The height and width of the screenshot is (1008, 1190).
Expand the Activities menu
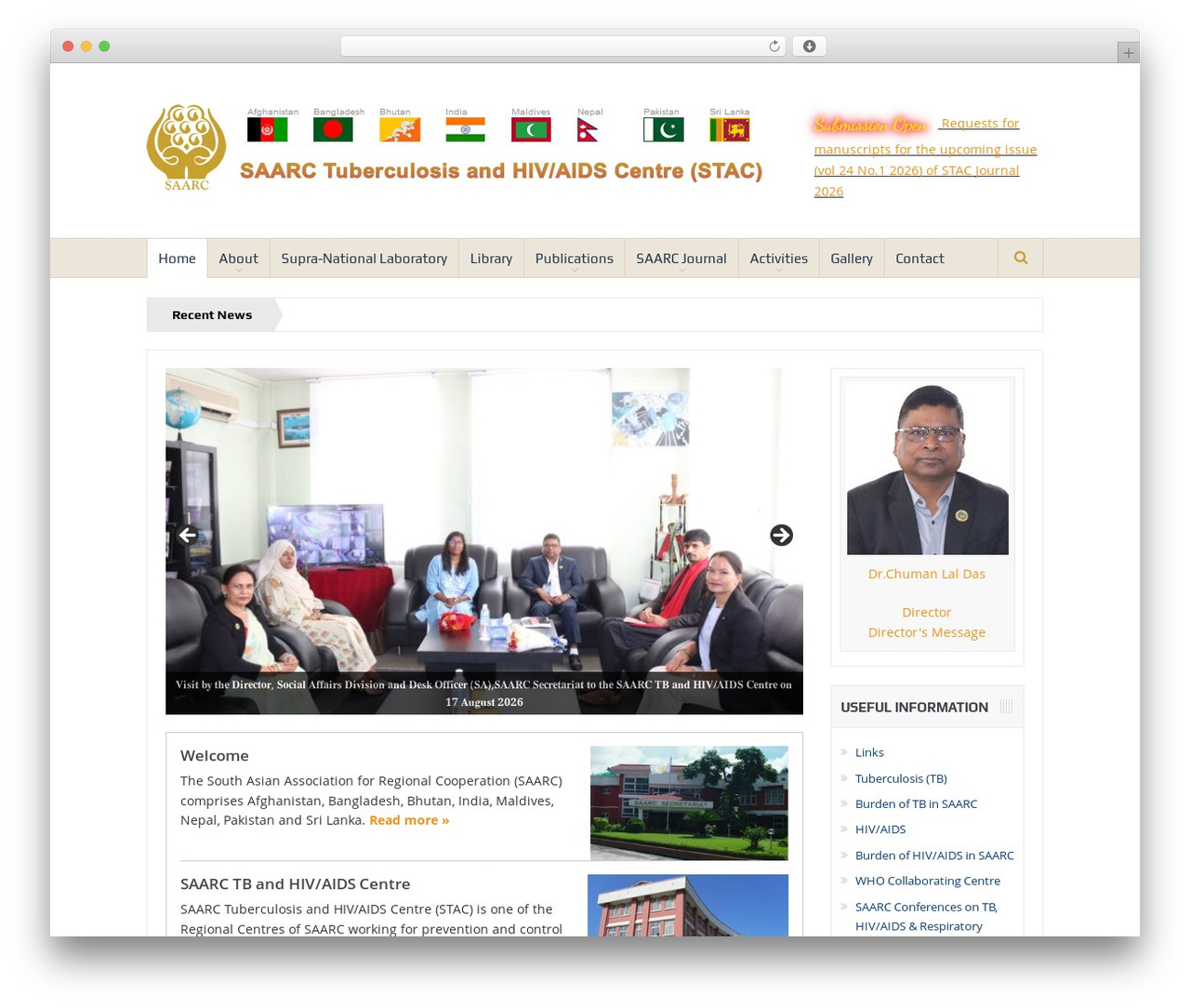(779, 259)
